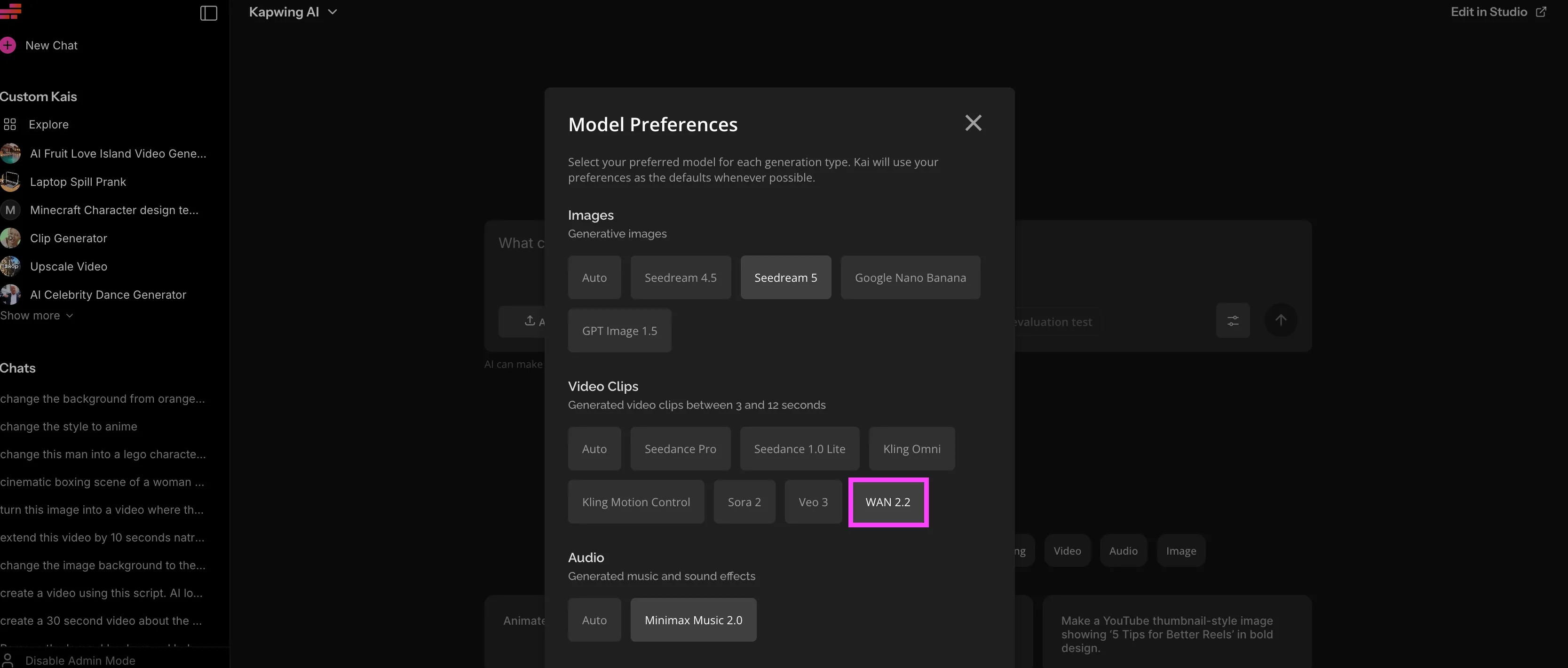The height and width of the screenshot is (668, 1568).
Task: Click the upload icon in the prompt box
Action: pyautogui.click(x=530, y=320)
